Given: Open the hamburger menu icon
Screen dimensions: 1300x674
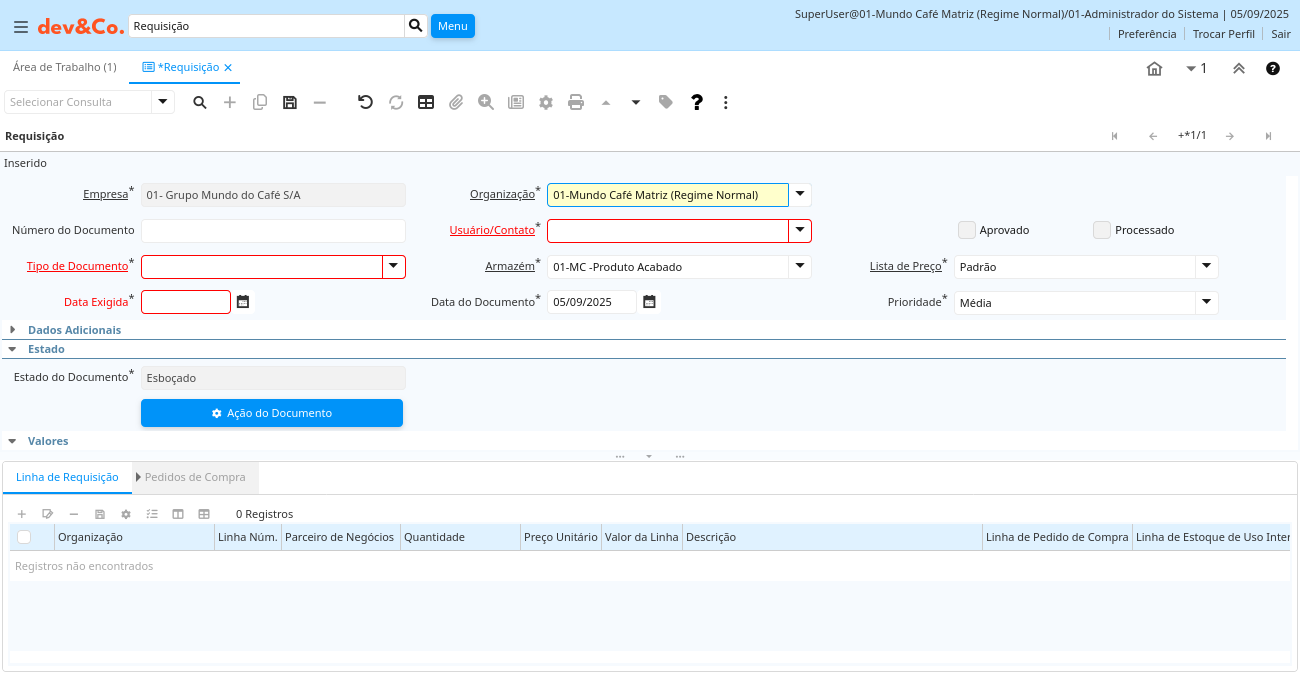Looking at the screenshot, I should (21, 26).
